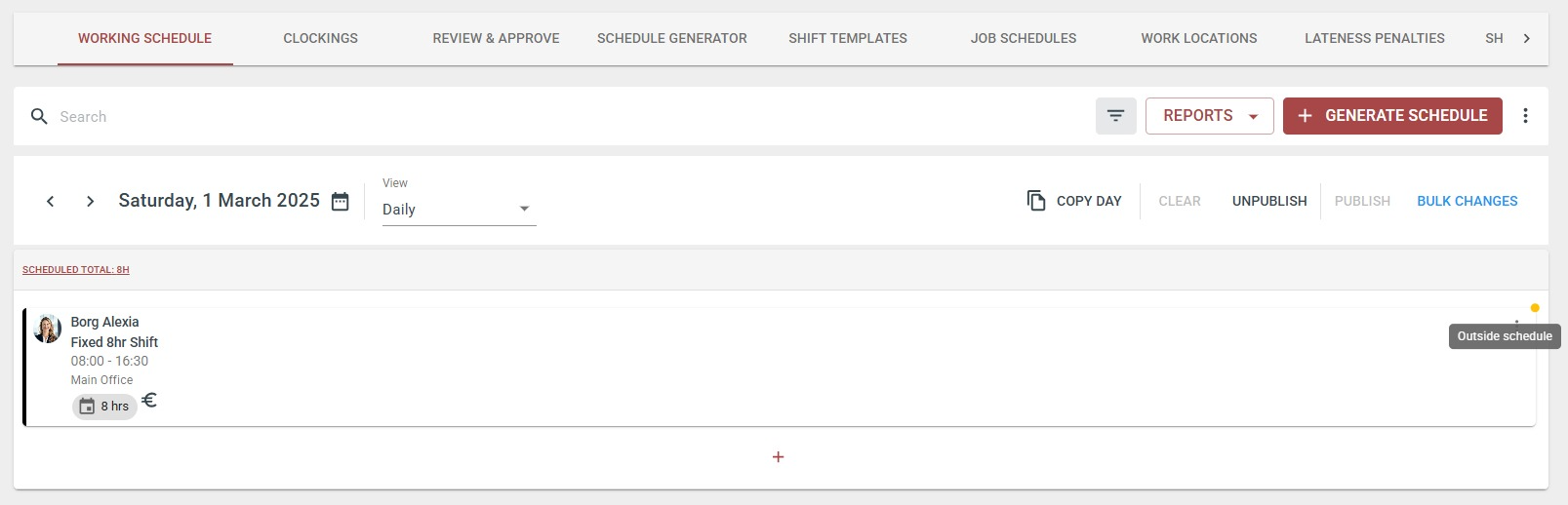The height and width of the screenshot is (505, 1568).
Task: Open the Shift Templates tab
Action: click(x=848, y=39)
